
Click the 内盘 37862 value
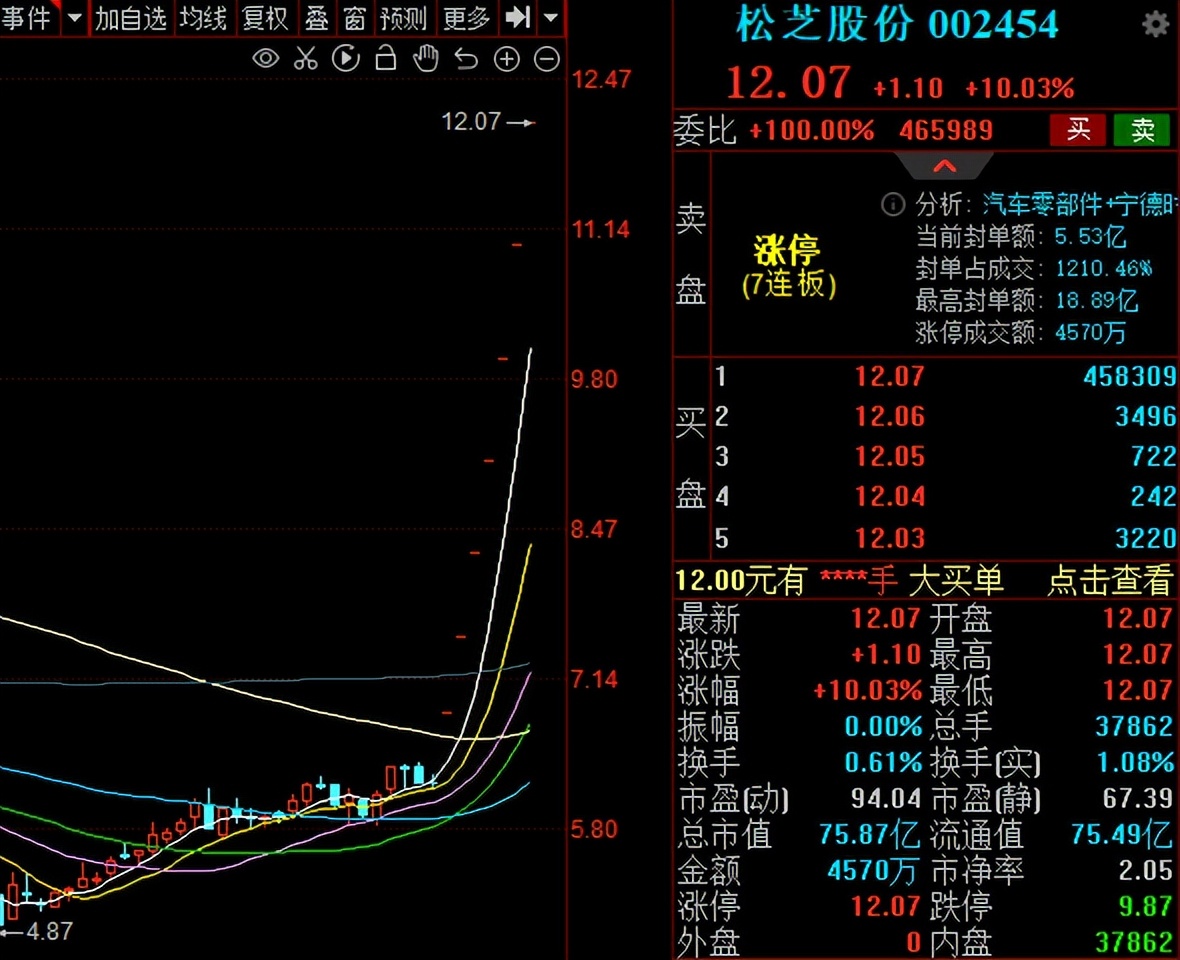(1133, 942)
